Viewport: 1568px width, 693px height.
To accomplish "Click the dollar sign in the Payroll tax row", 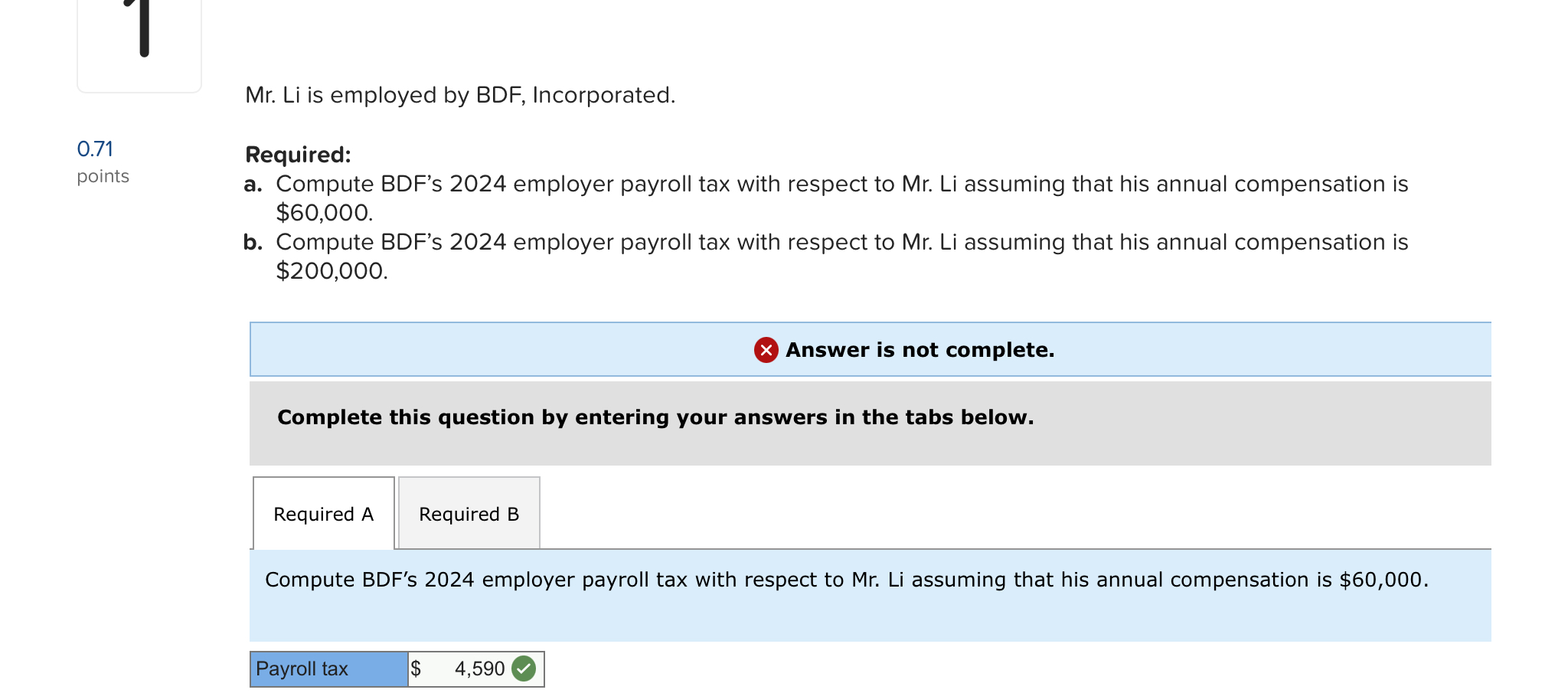I will click(x=416, y=668).
